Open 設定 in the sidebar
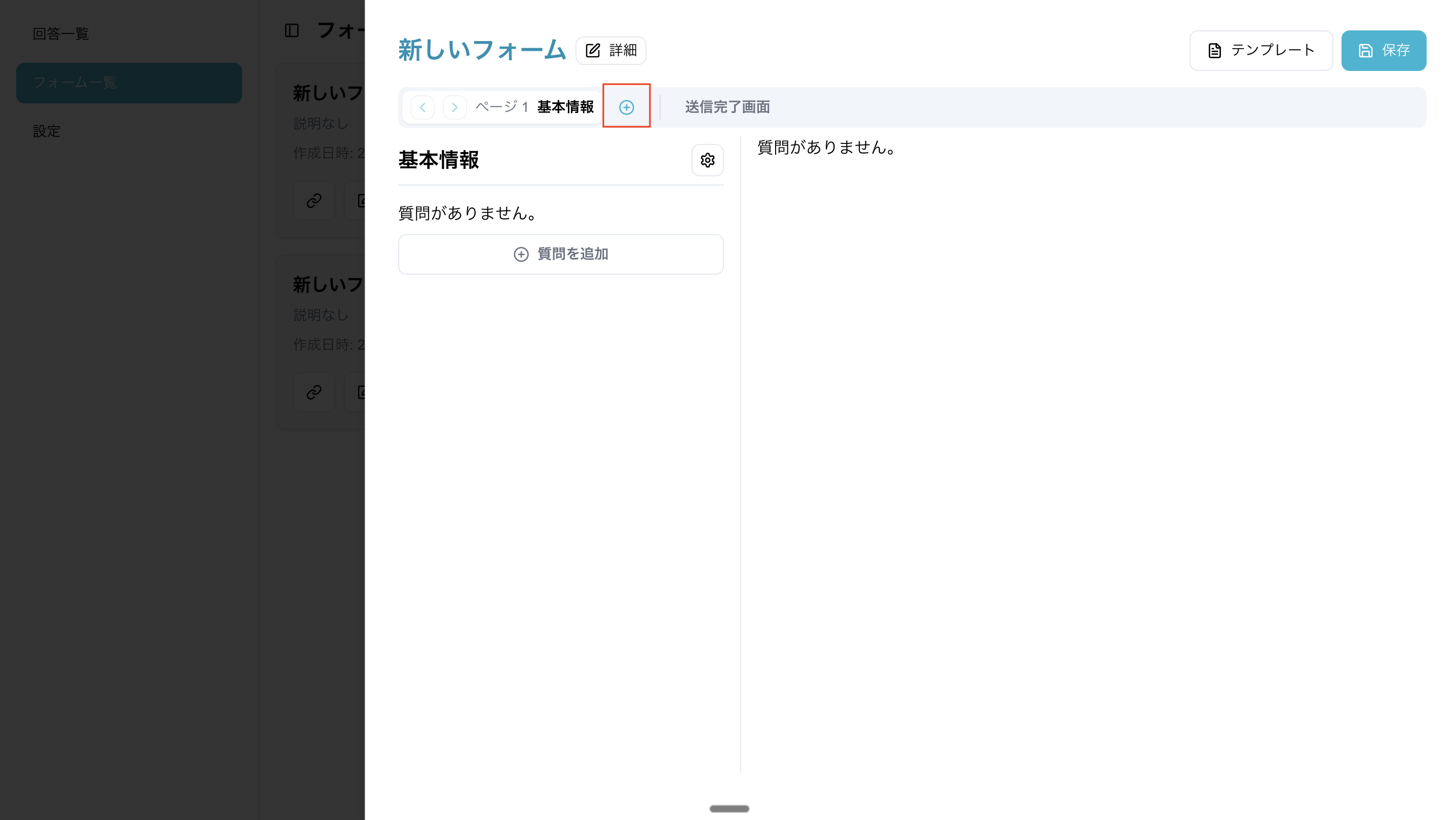 [46, 131]
